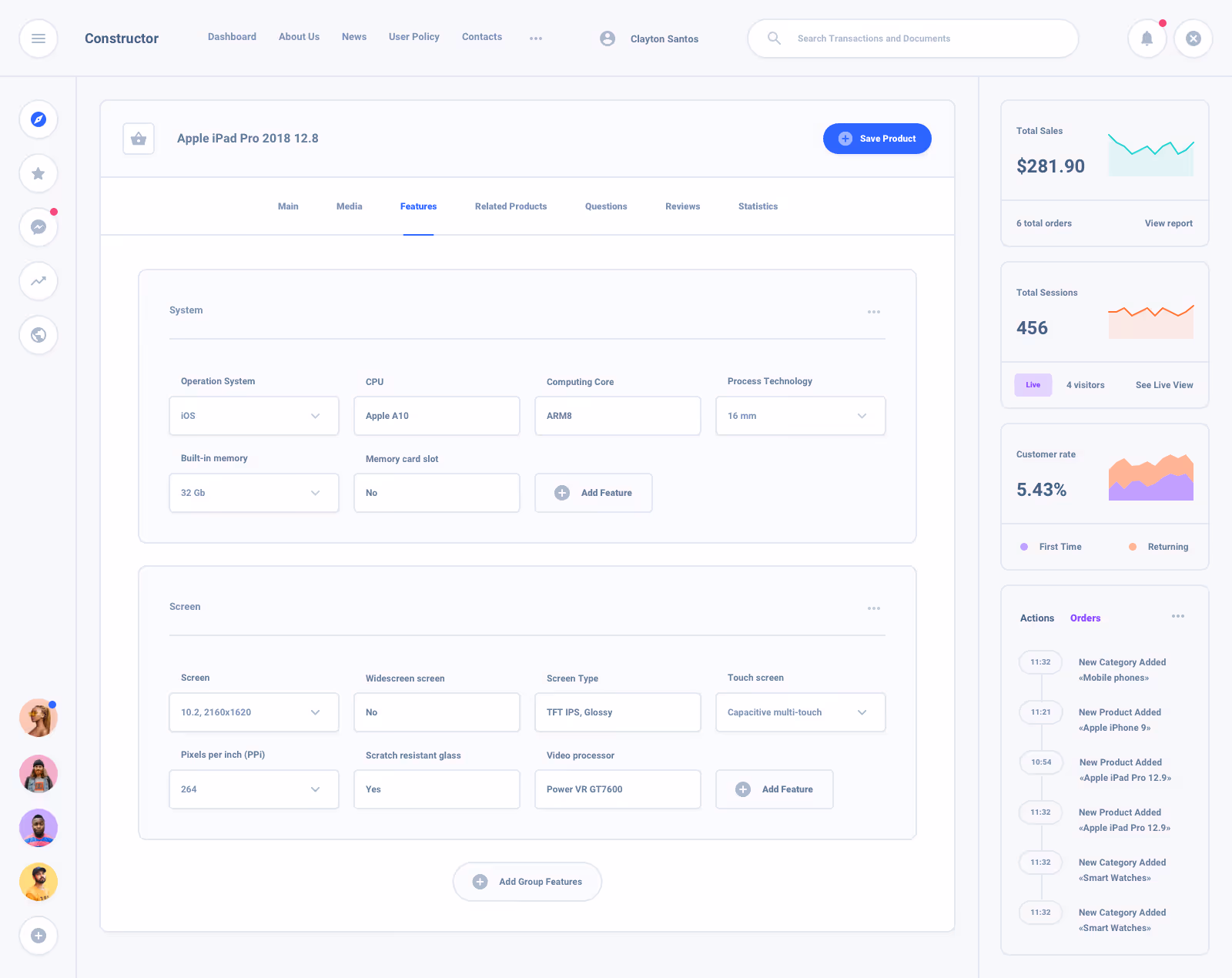Image resolution: width=1232 pixels, height=978 pixels.
Task: Open the trending analytics icon in sidebar
Action: click(38, 281)
